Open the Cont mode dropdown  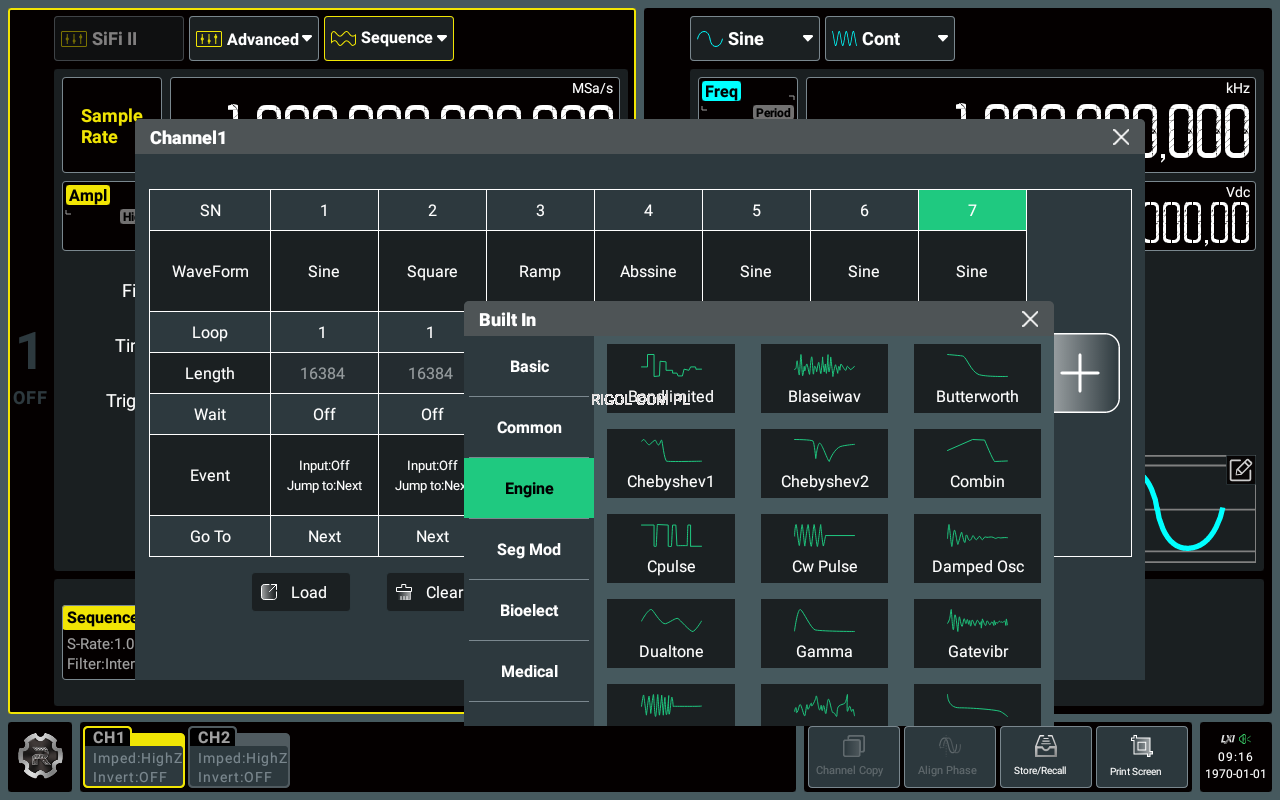pos(889,39)
